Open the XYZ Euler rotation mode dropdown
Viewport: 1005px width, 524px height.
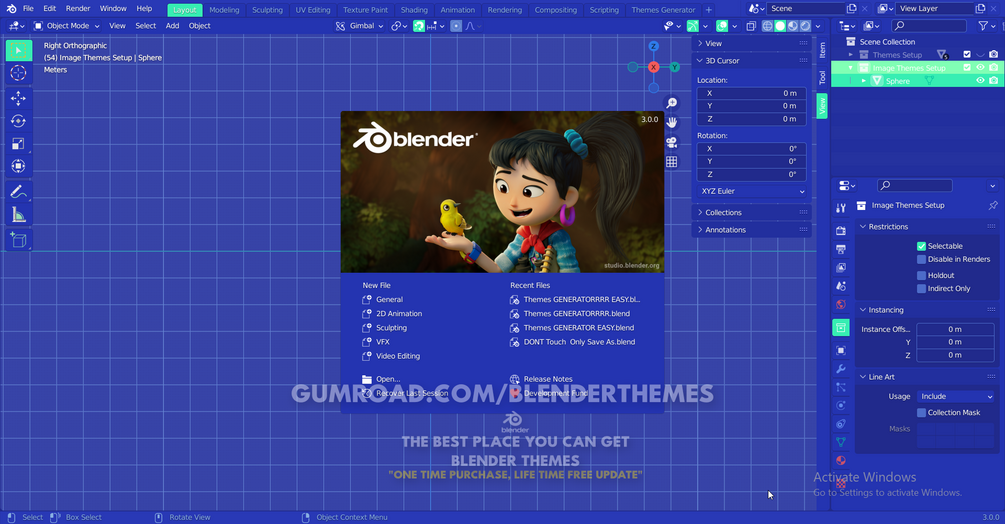click(752, 192)
